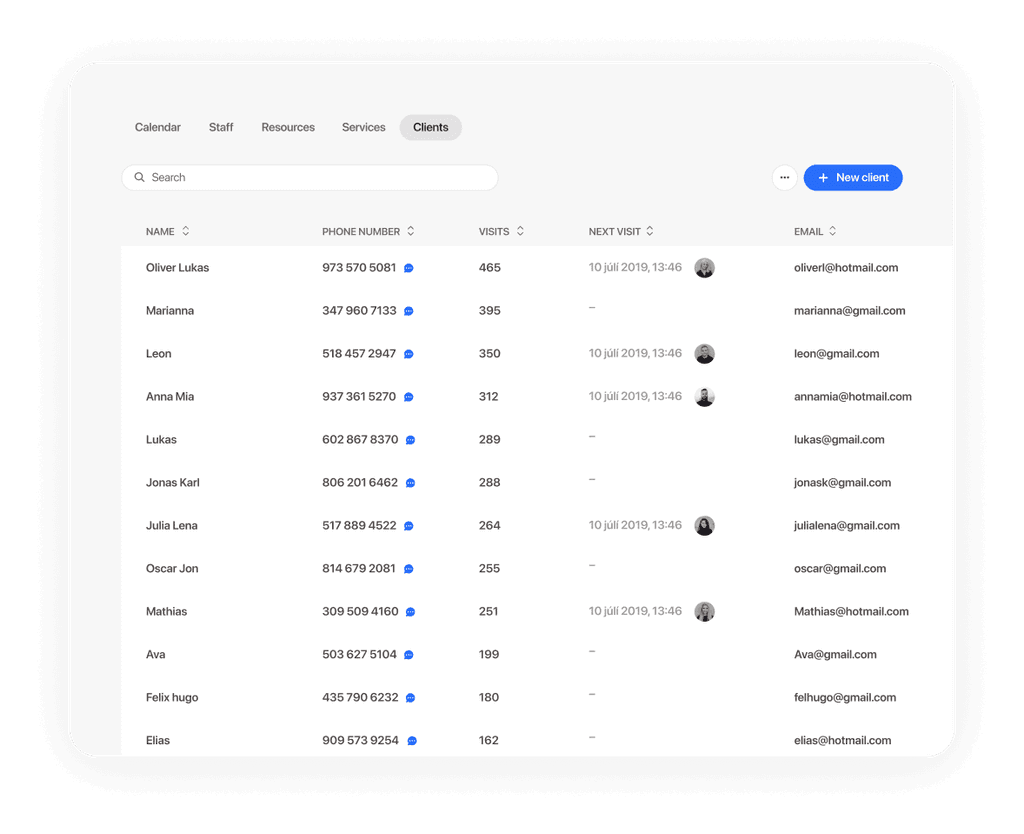The image size is (1024, 834).
Task: Open julialena@gmail.com email link
Action: point(846,525)
